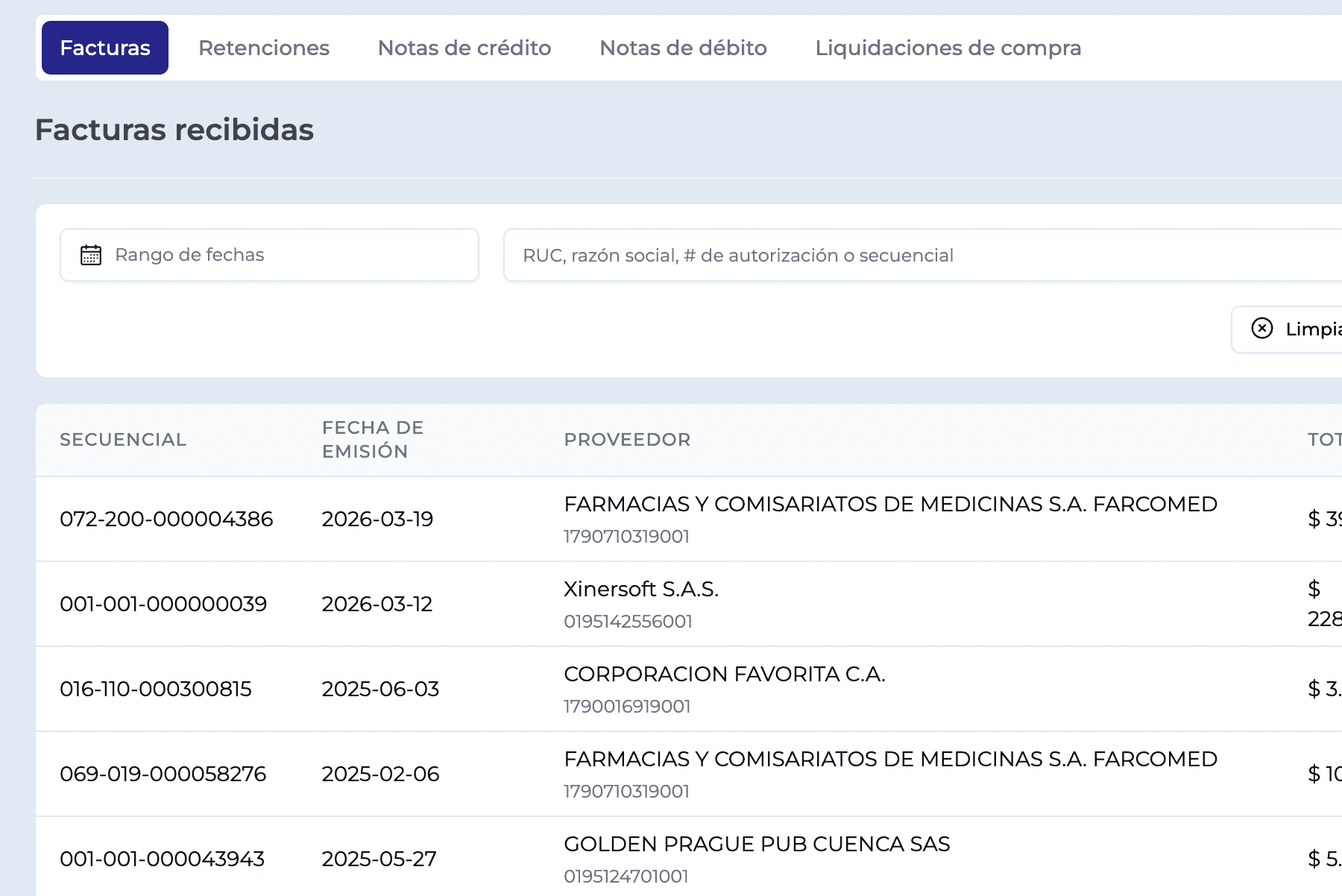
Task: Click GOLDEN PRAGUE PUB CUENCA SAS provider
Action: click(757, 844)
